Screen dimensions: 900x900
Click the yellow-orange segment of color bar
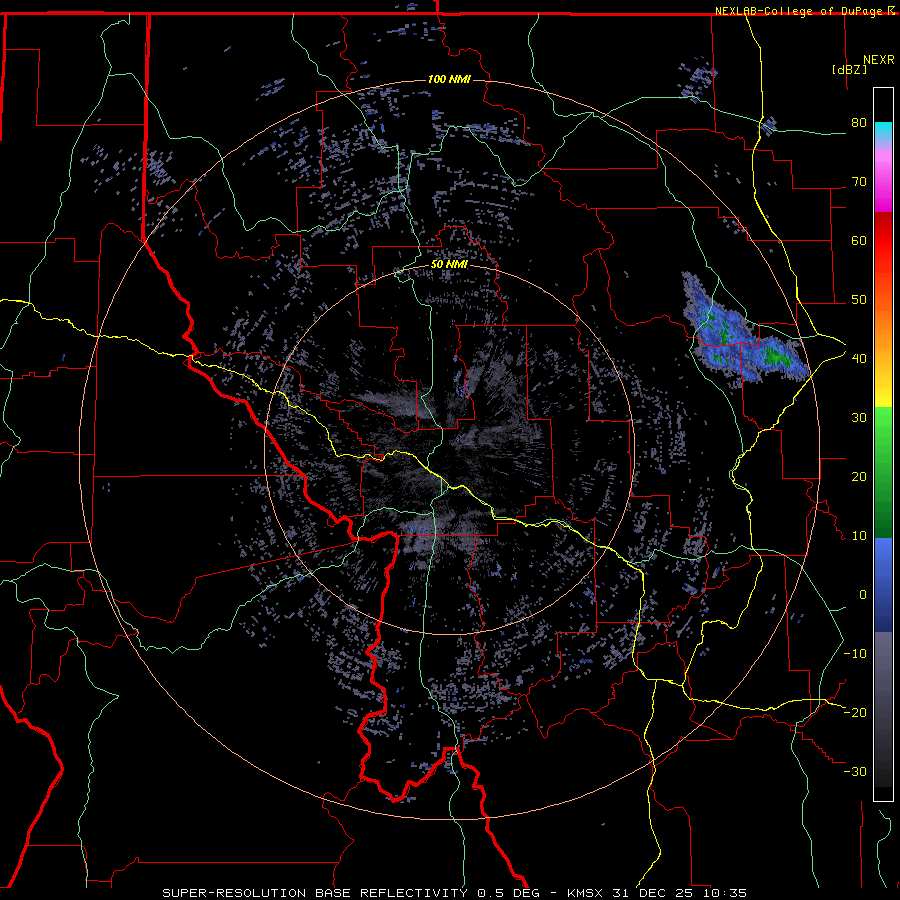883,359
